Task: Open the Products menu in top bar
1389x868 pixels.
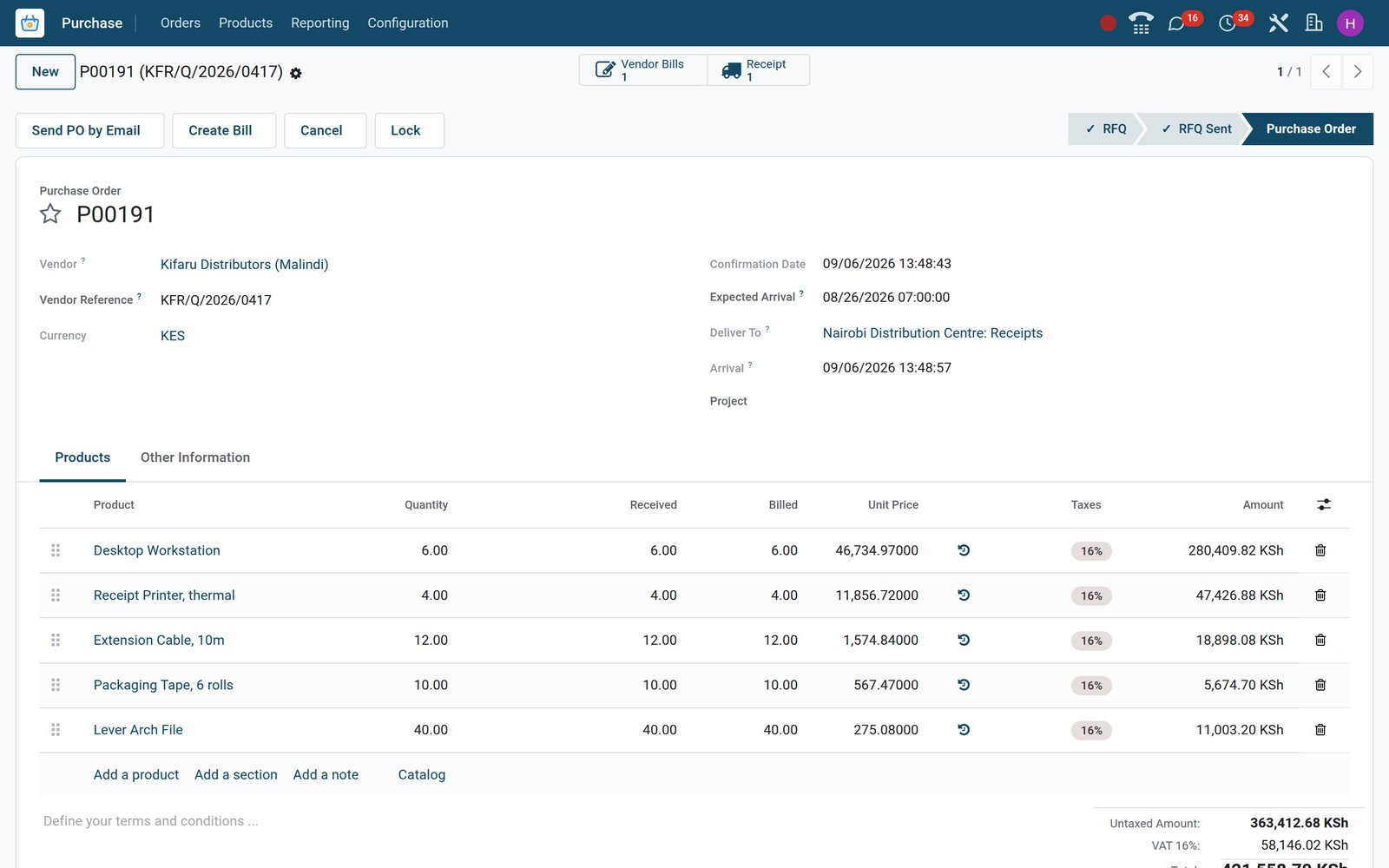Action: tap(246, 23)
